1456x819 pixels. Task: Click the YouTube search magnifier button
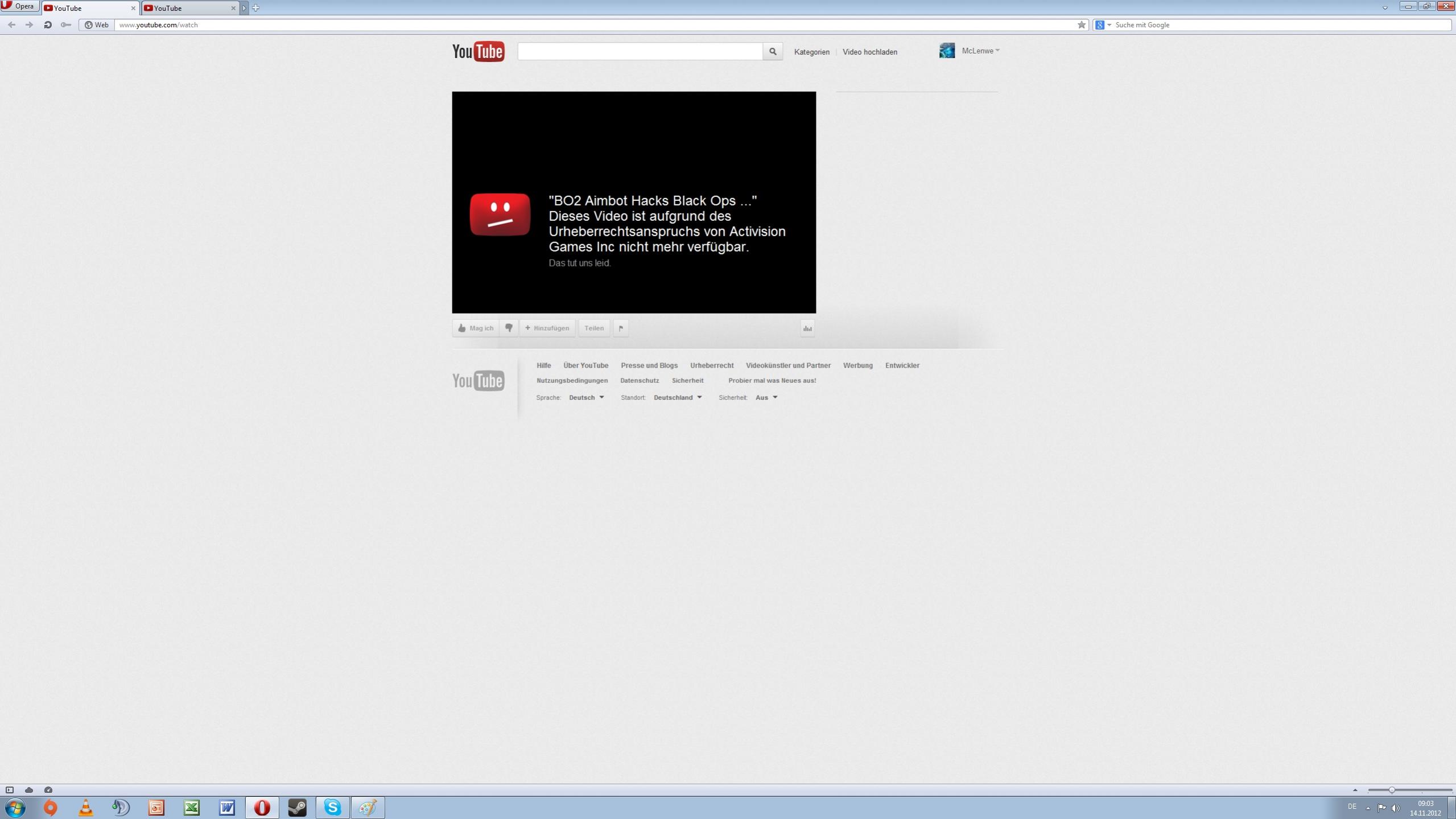[x=772, y=51]
